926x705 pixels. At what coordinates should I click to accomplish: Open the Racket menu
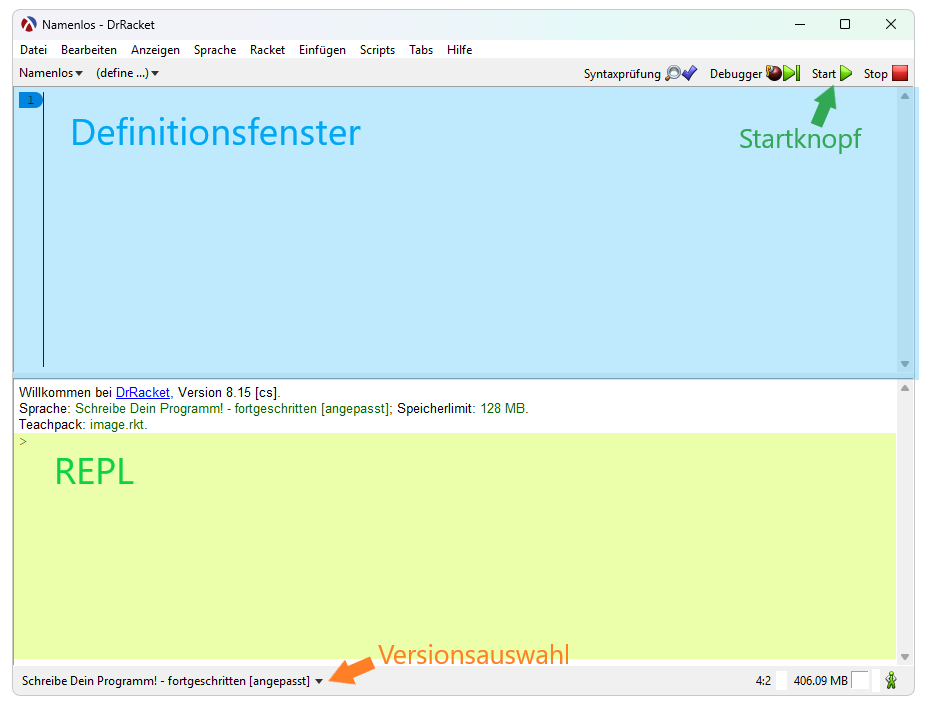point(267,50)
